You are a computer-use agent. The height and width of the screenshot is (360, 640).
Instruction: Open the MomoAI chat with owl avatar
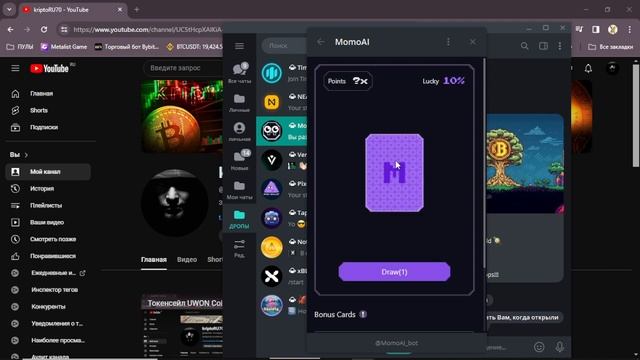(281, 131)
